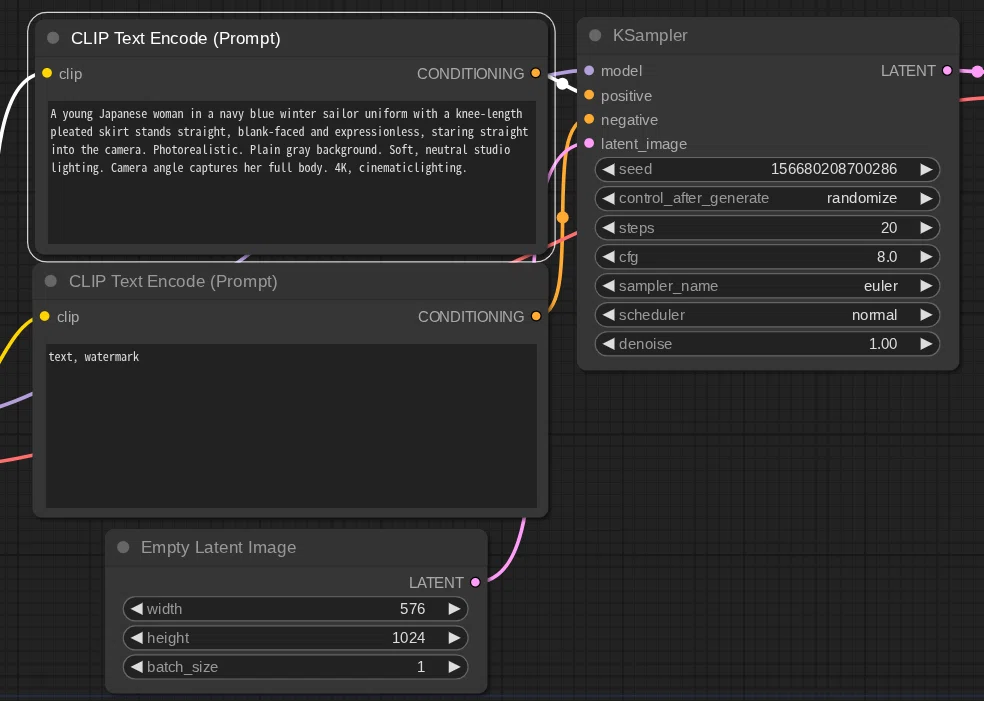Increase width with the right arrow

[x=454, y=609]
